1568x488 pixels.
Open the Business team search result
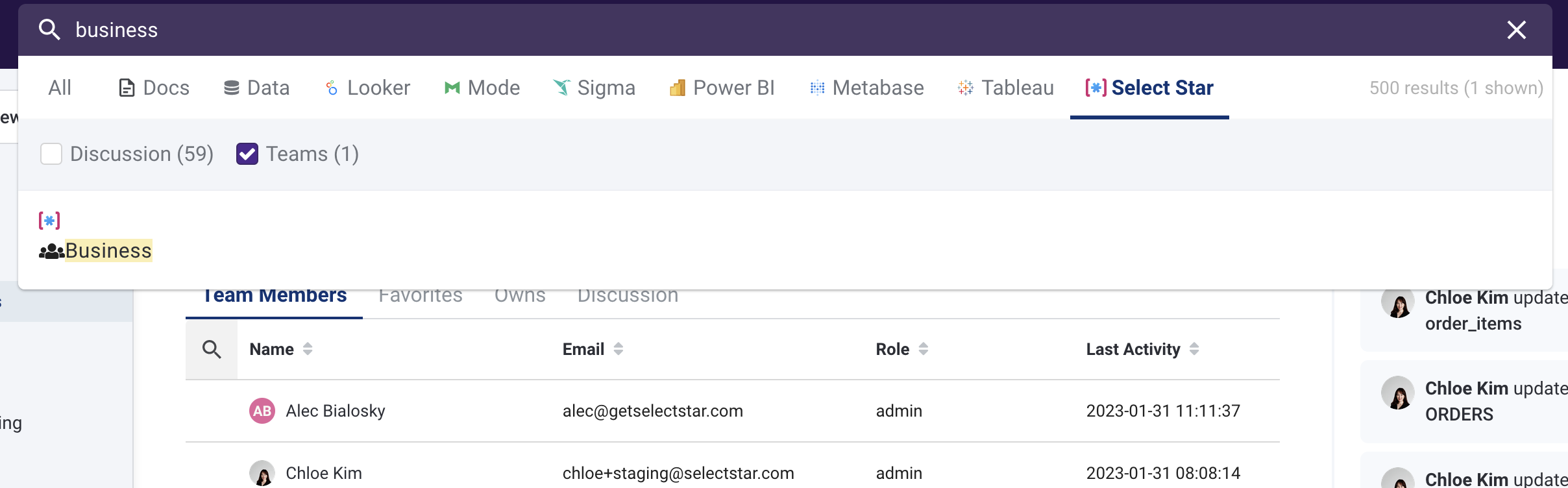108,250
